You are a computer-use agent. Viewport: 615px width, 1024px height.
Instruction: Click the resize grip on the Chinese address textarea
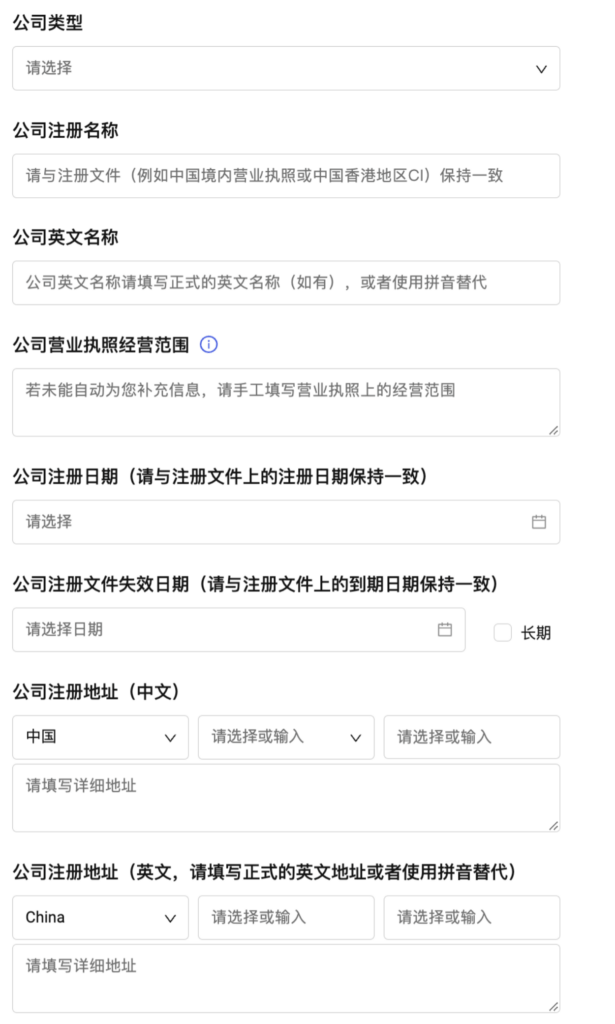[553, 827]
